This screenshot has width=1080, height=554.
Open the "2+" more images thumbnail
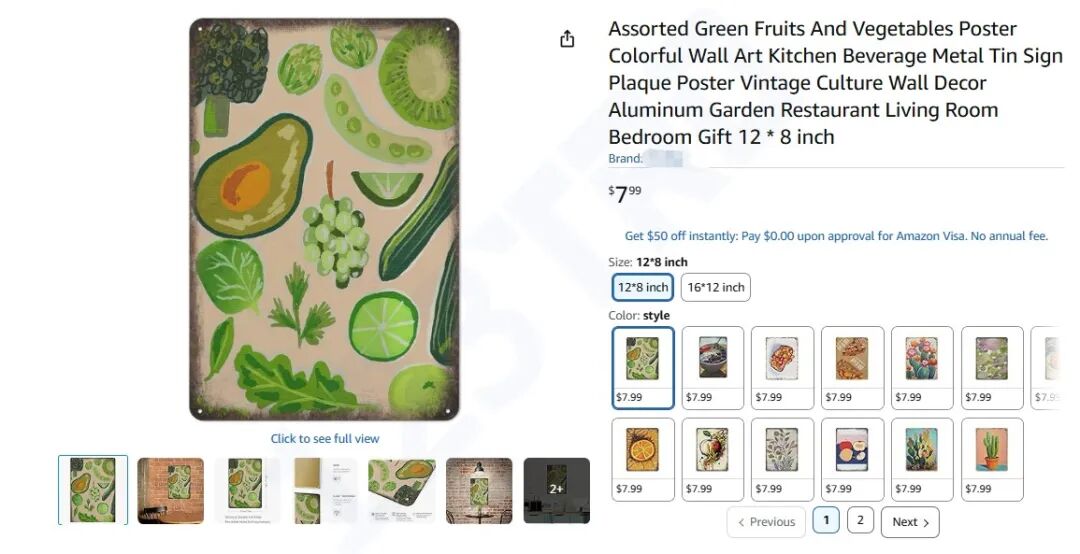point(556,490)
